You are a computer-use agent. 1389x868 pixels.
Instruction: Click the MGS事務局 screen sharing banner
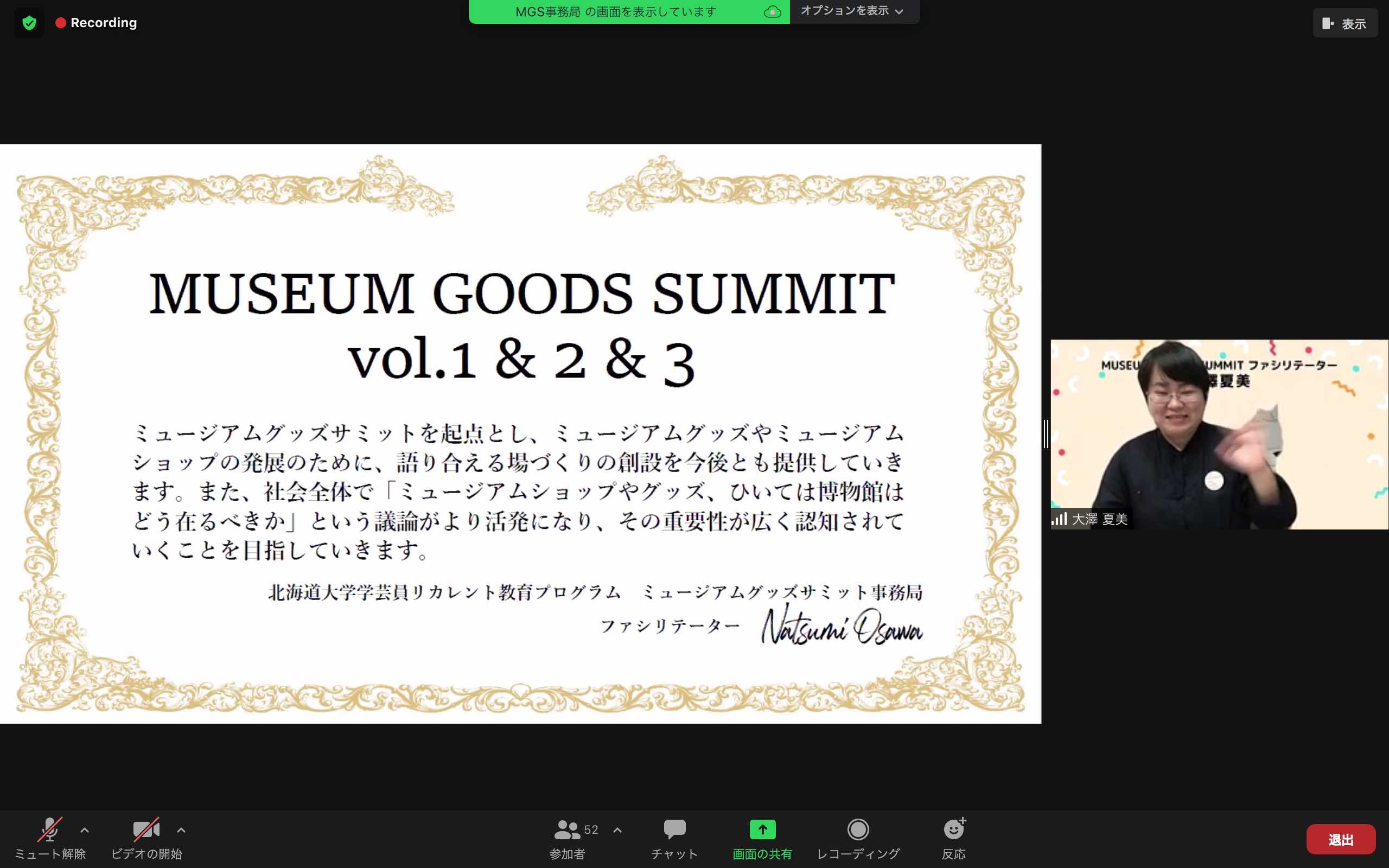coord(629,11)
